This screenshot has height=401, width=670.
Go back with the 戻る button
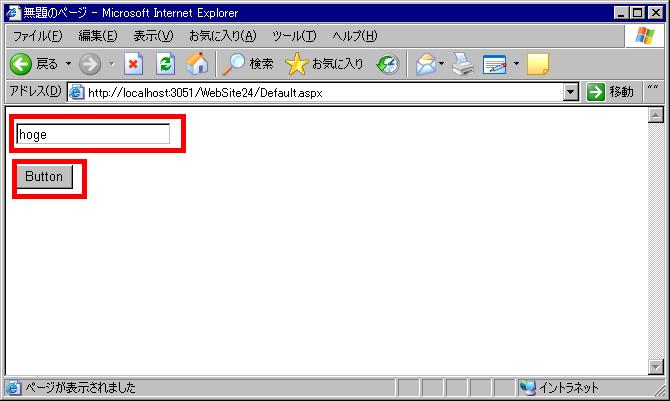[x=33, y=64]
